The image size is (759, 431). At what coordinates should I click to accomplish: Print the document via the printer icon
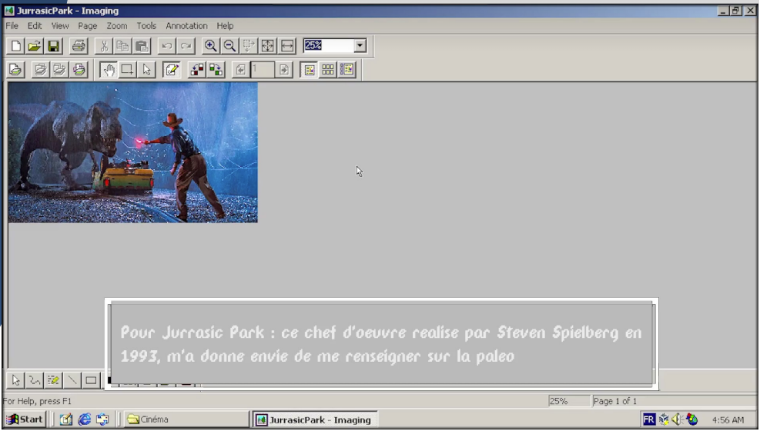pos(78,46)
